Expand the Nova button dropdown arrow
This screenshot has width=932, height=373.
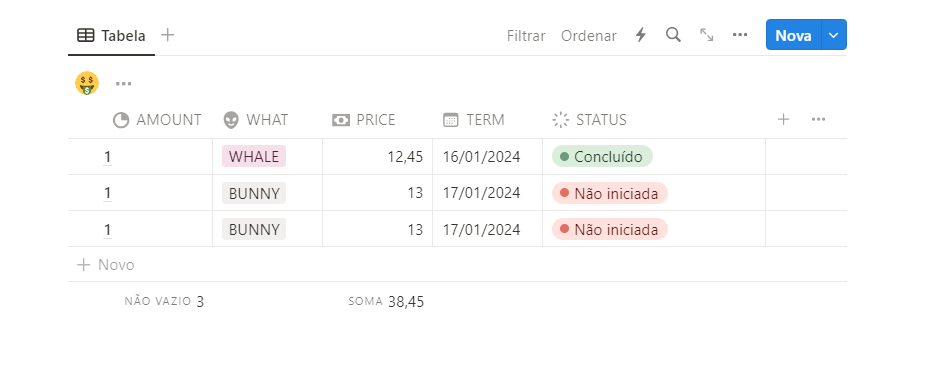(834, 35)
